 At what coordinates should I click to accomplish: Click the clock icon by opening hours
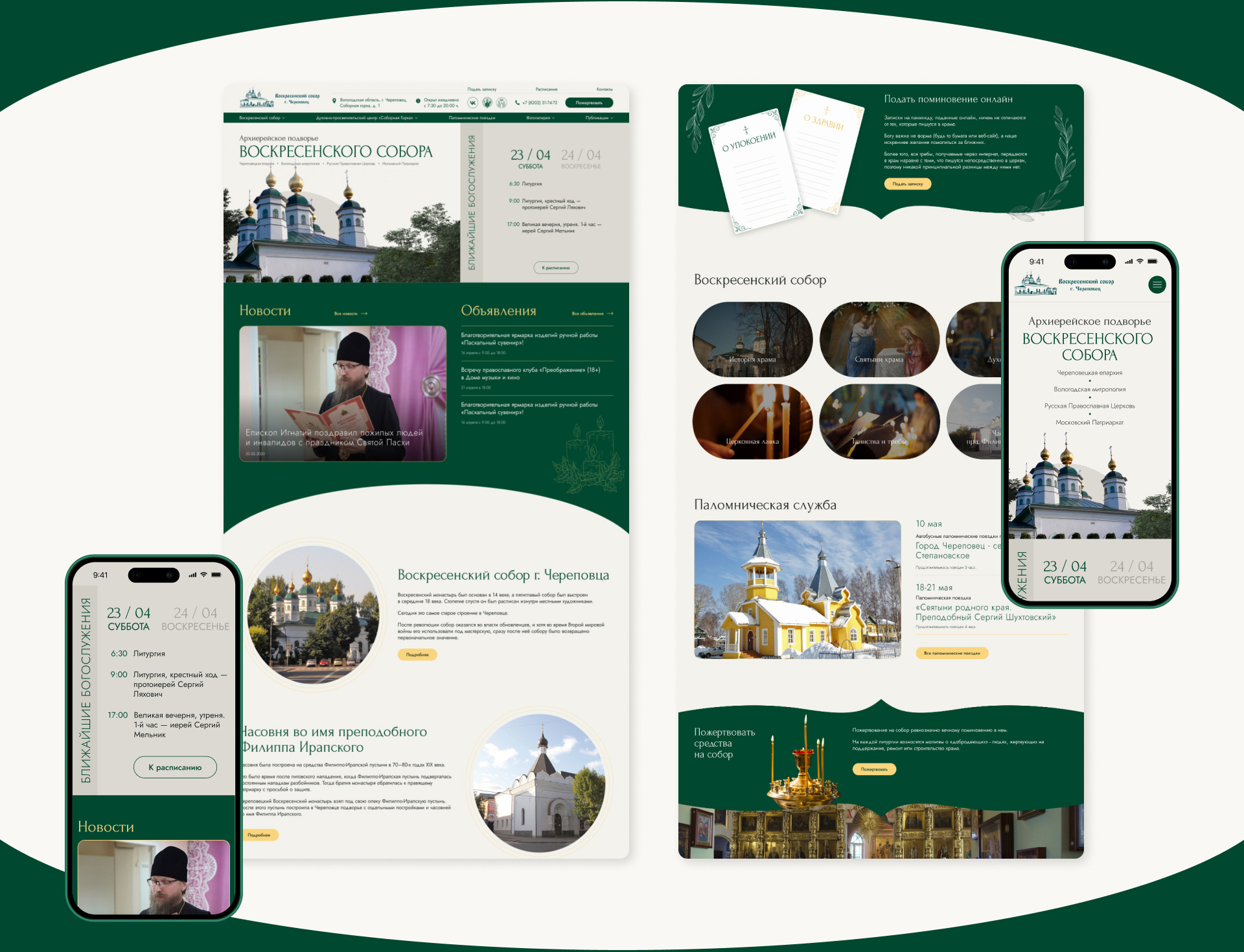(418, 100)
